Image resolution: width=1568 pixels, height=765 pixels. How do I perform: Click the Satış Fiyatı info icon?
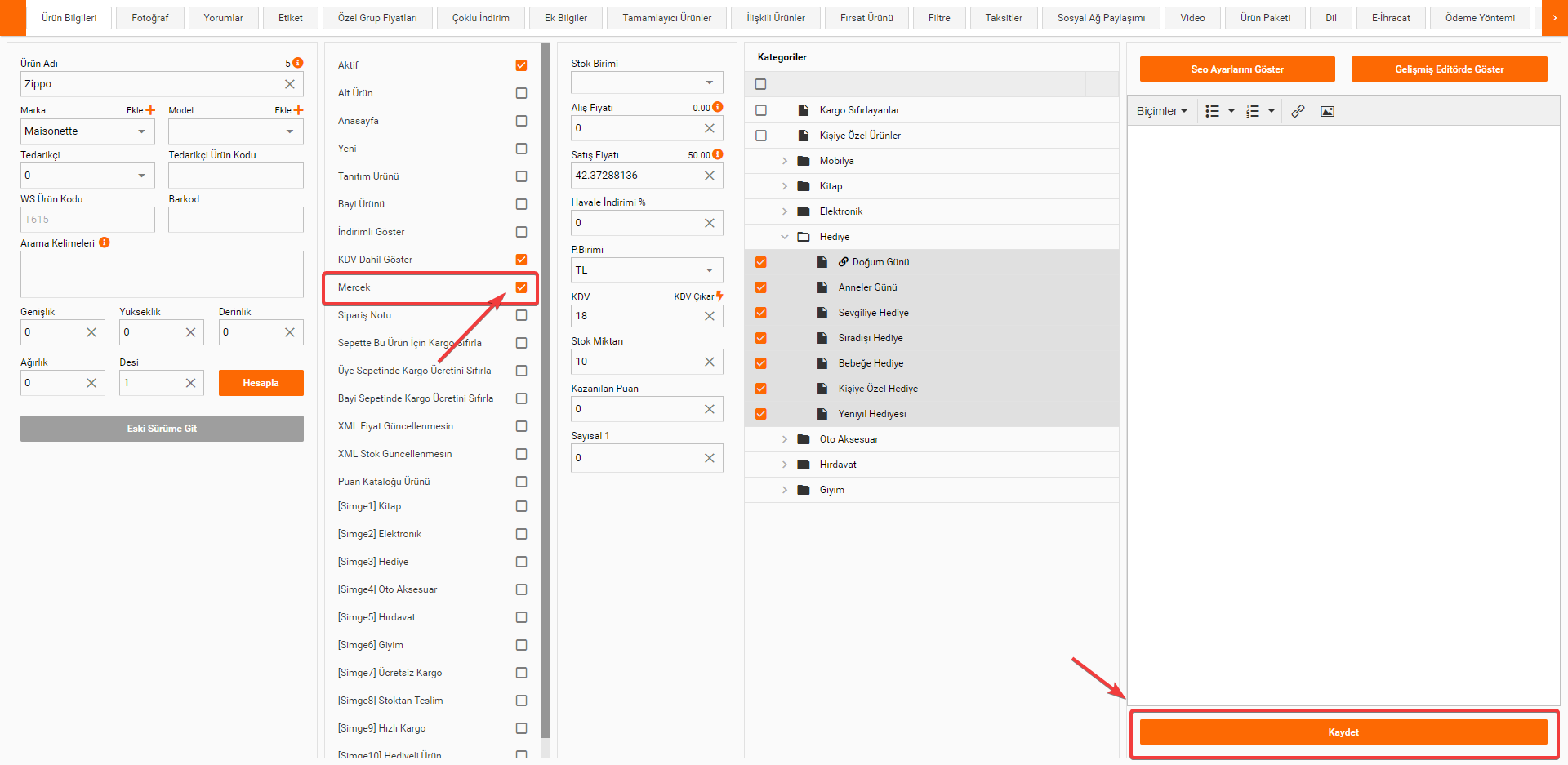[x=718, y=154]
